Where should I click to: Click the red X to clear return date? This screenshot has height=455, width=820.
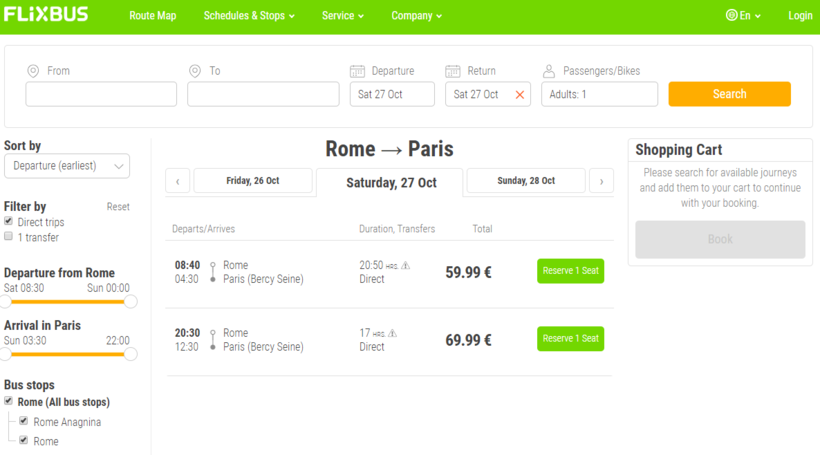point(519,95)
